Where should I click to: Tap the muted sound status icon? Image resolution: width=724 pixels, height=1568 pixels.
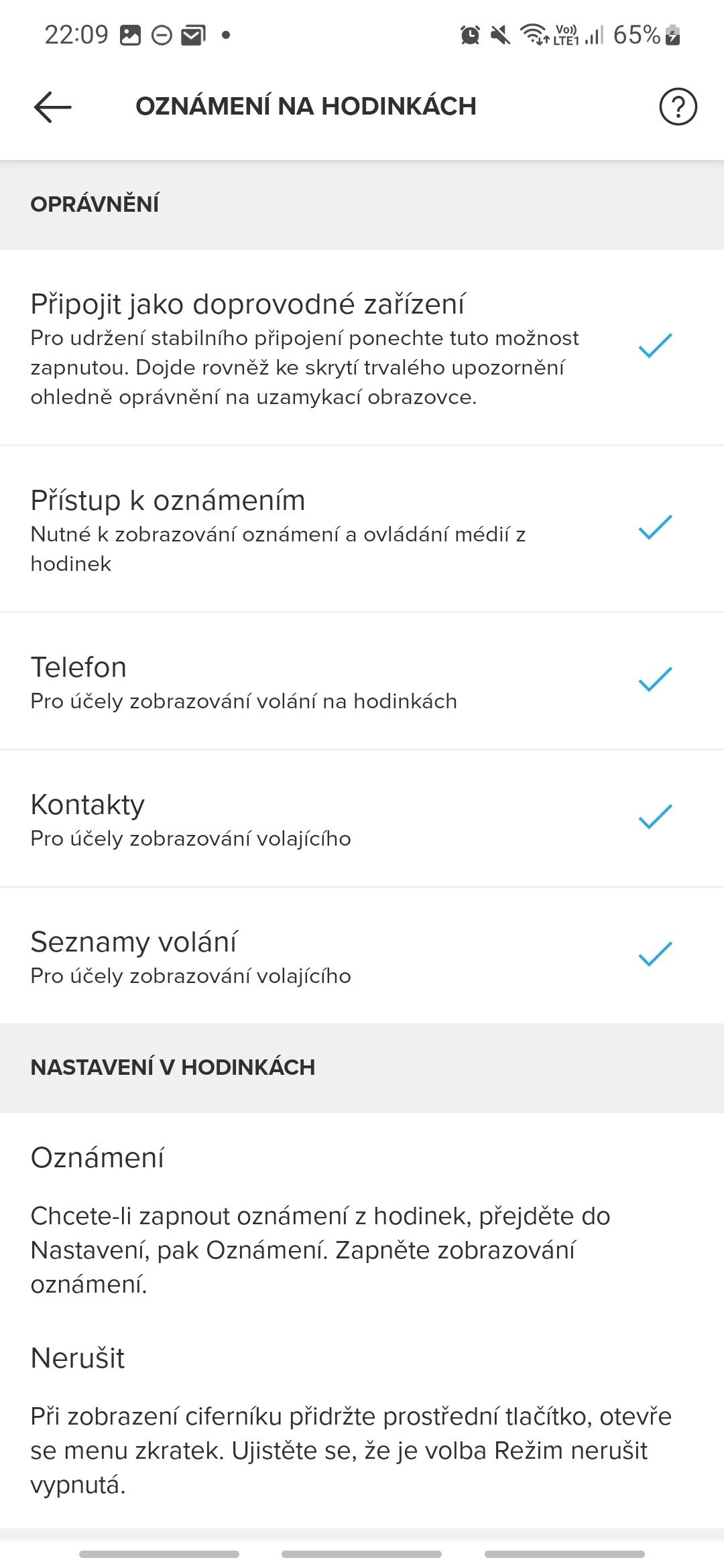tap(500, 35)
